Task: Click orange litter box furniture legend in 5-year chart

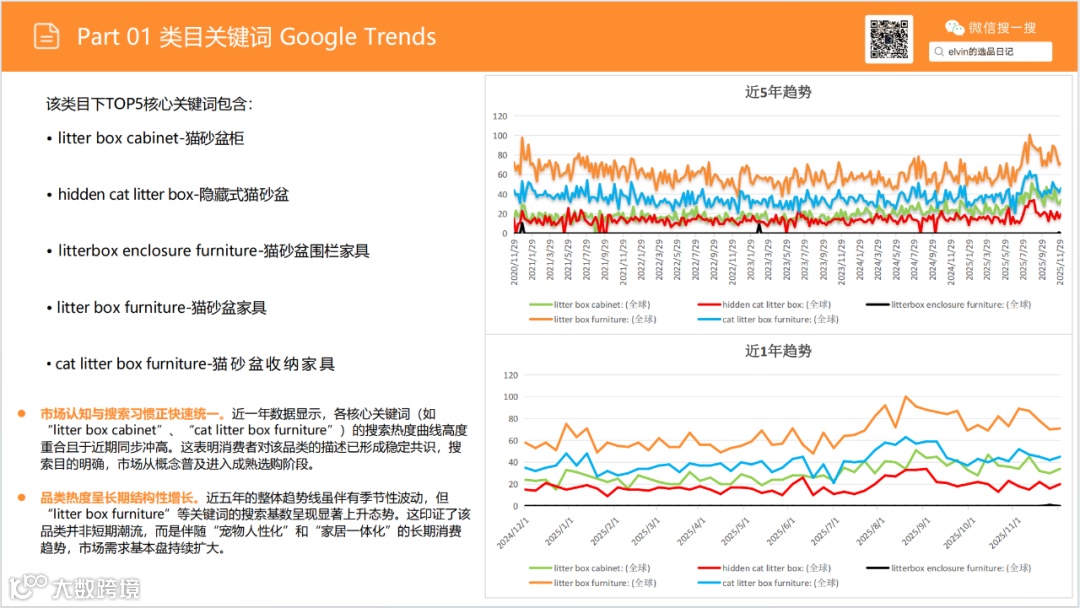Action: [592, 319]
